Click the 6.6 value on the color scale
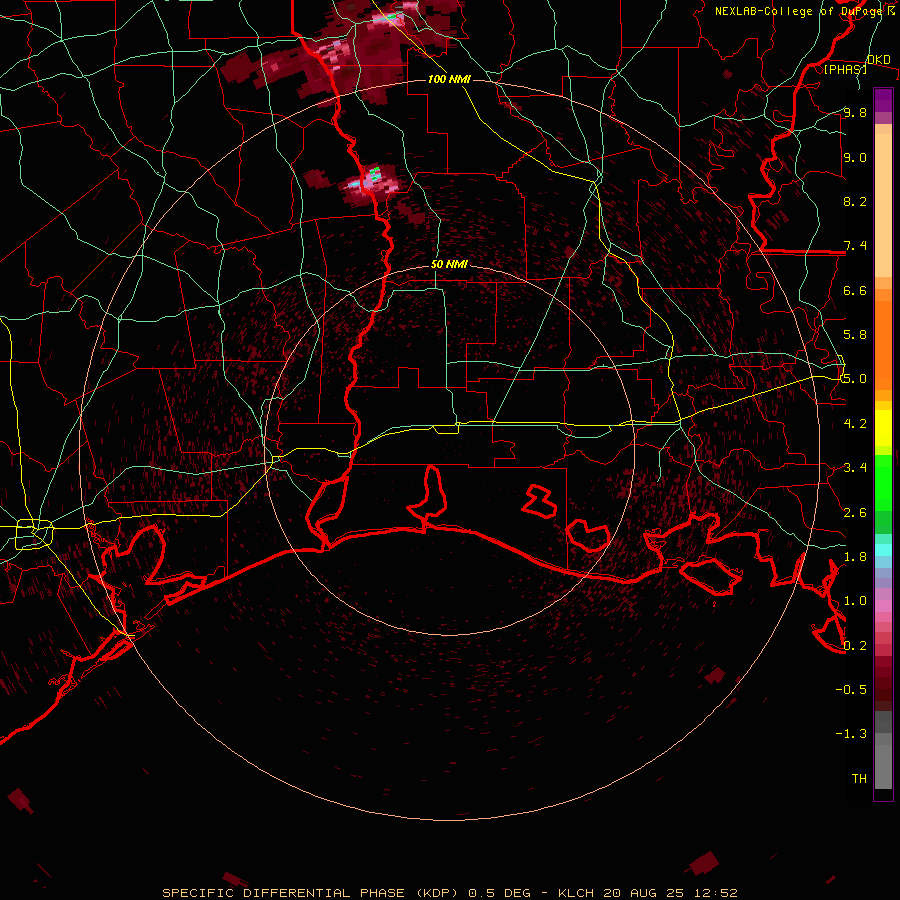This screenshot has height=900, width=900. pyautogui.click(x=855, y=290)
